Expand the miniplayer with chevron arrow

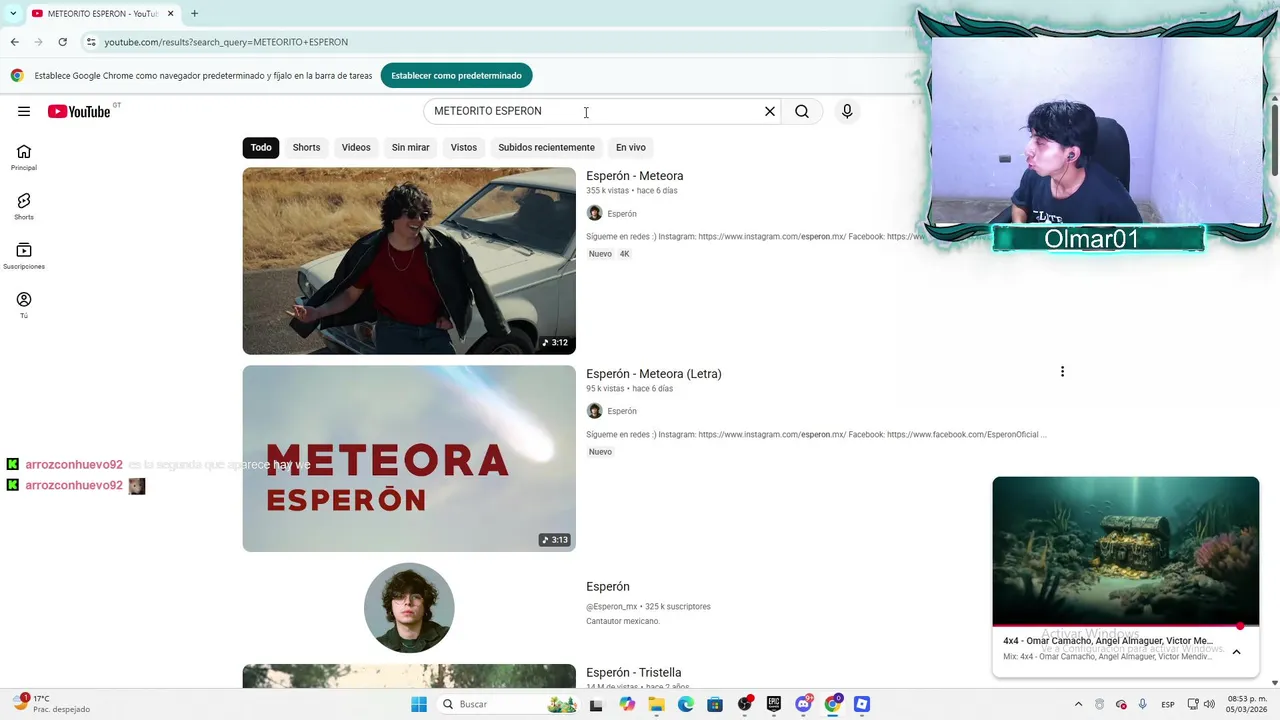tap(1236, 652)
